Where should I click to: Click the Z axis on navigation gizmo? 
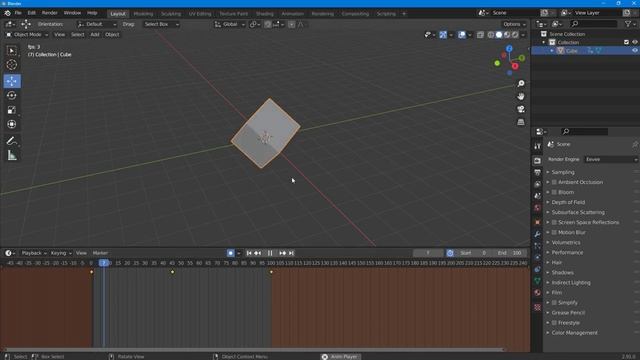509,49
